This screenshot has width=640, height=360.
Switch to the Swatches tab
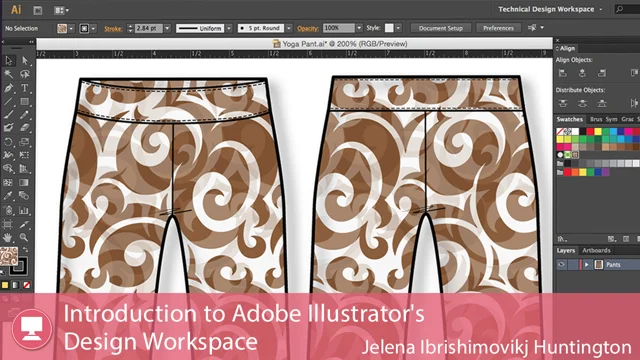point(570,119)
